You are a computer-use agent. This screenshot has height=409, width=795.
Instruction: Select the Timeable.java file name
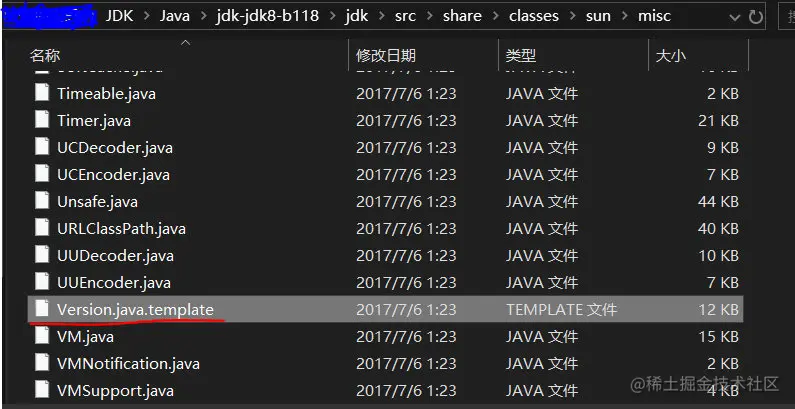point(106,94)
